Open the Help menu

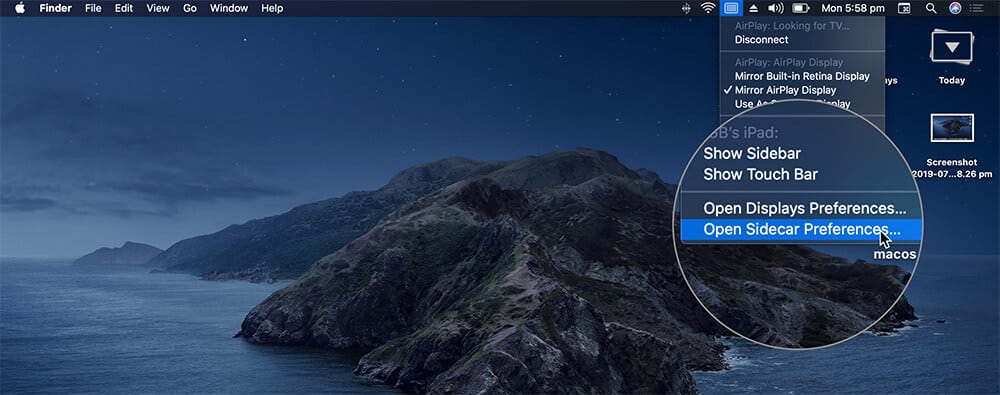coord(272,8)
